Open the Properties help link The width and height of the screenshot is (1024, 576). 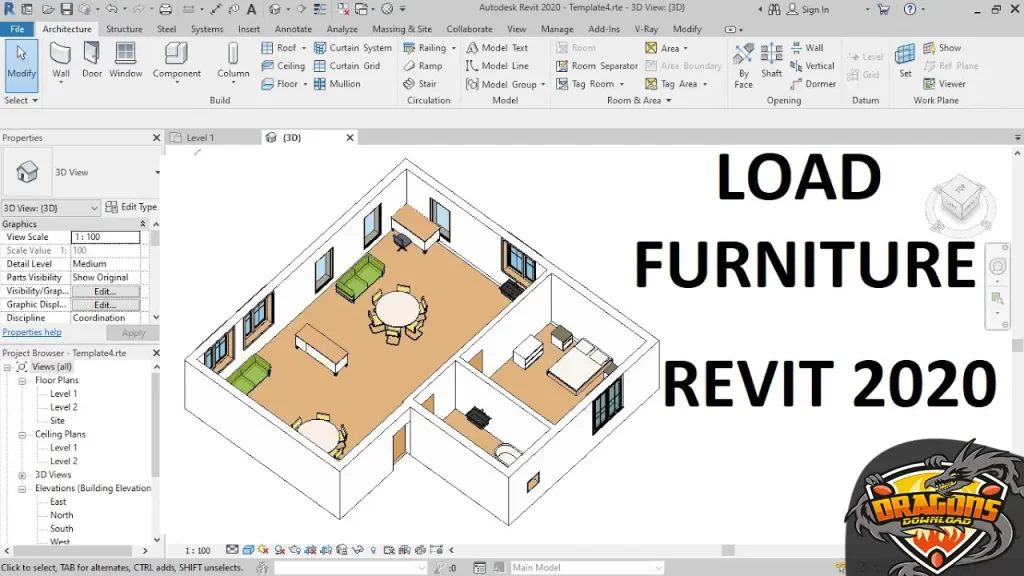click(x=32, y=332)
